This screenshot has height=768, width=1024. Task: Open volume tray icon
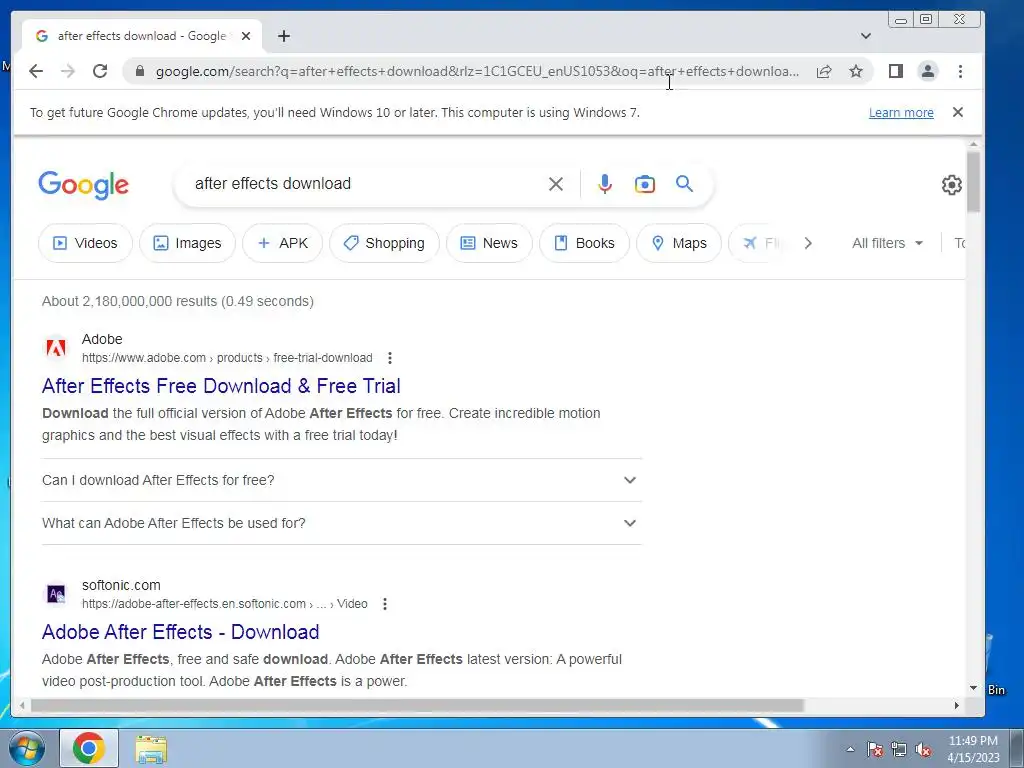click(x=923, y=749)
